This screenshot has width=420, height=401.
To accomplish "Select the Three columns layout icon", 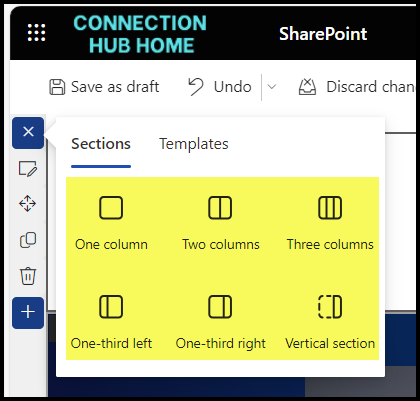I will point(330,208).
